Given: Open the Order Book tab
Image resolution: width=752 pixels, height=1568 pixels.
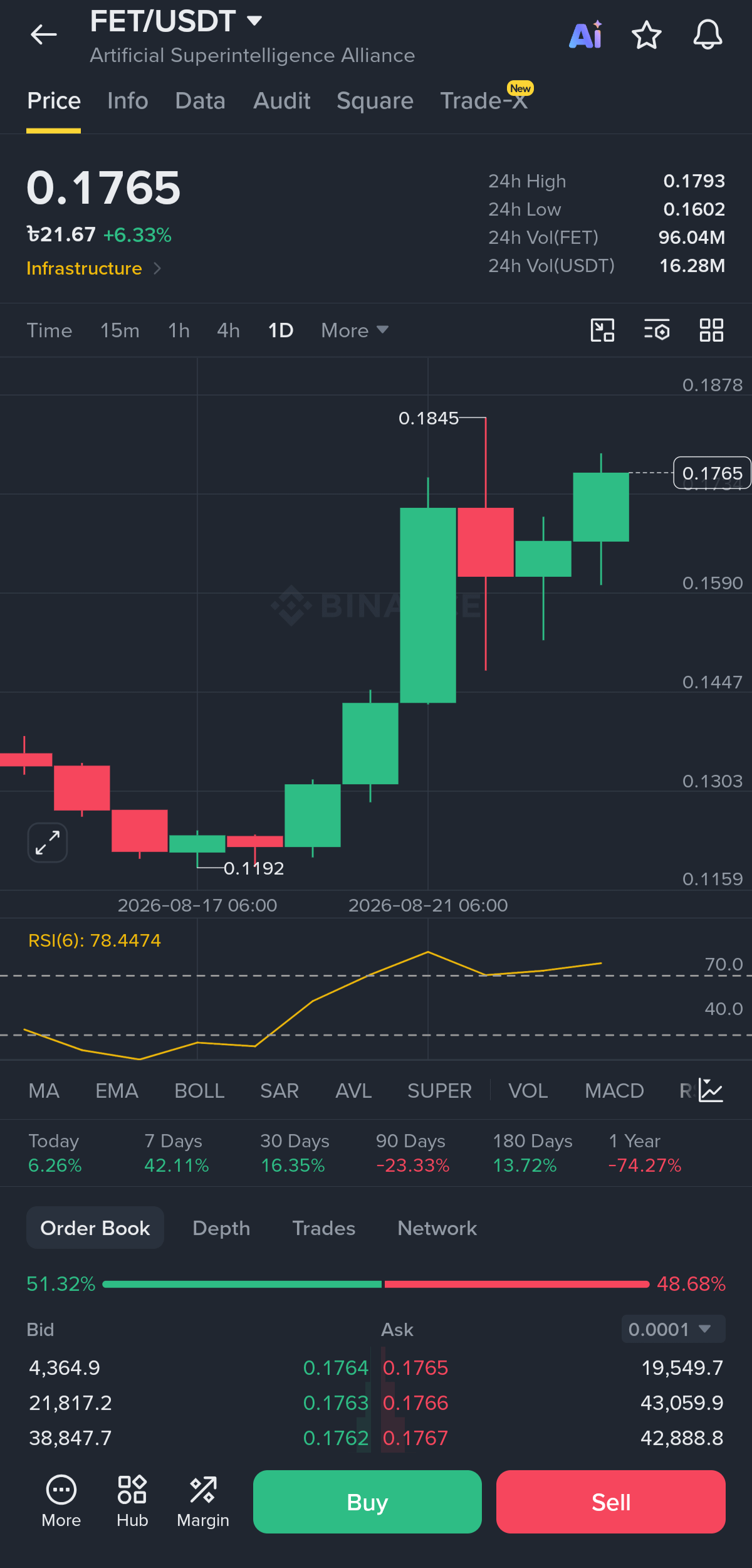Looking at the screenshot, I should click(x=95, y=1228).
